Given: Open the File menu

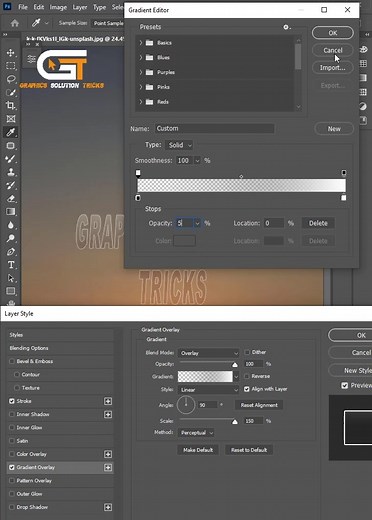Looking at the screenshot, I should pyautogui.click(x=23, y=7).
